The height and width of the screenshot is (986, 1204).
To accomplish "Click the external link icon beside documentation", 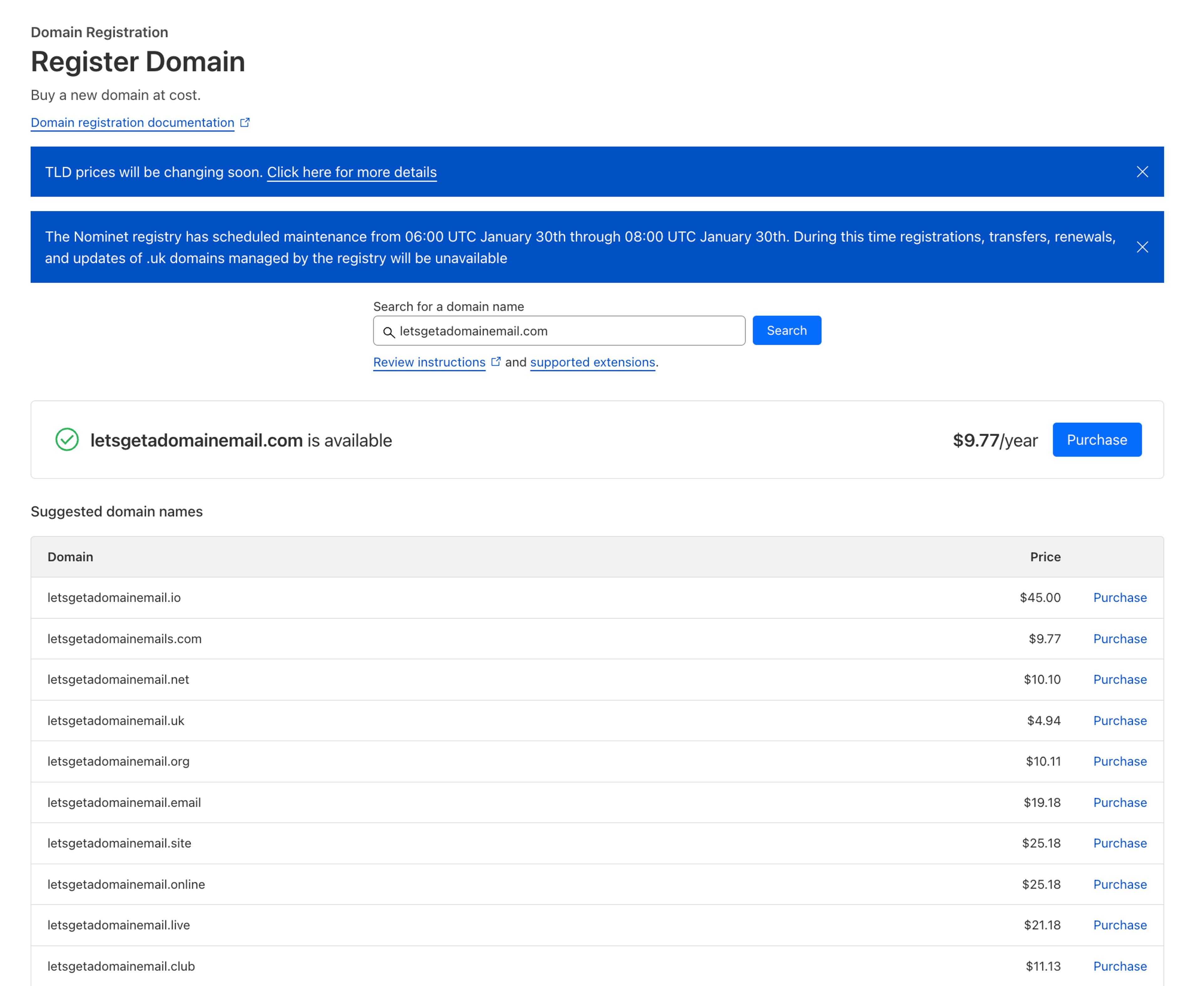I will point(245,123).
